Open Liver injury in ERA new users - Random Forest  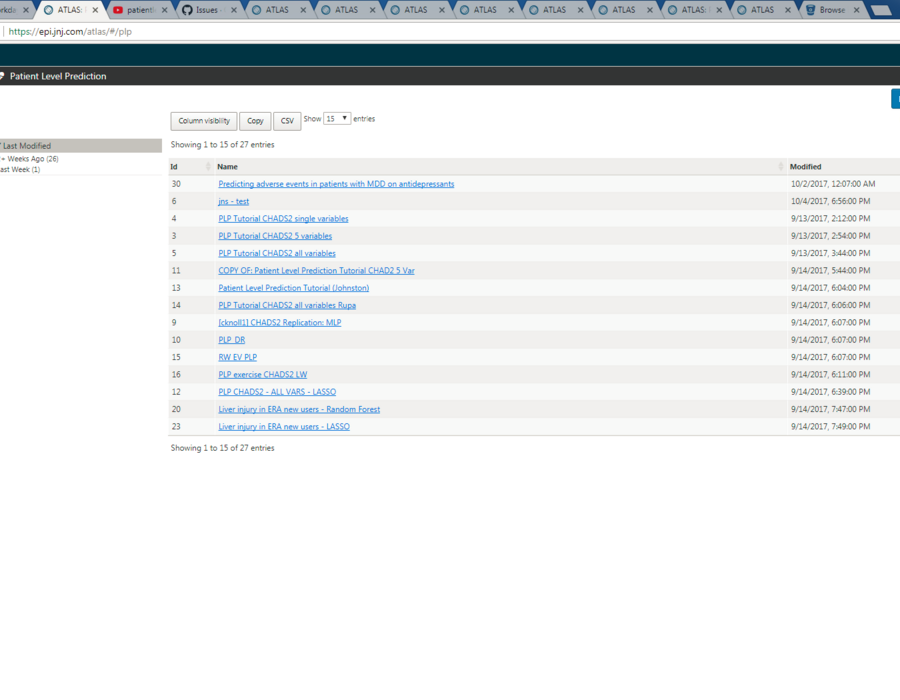click(299, 409)
